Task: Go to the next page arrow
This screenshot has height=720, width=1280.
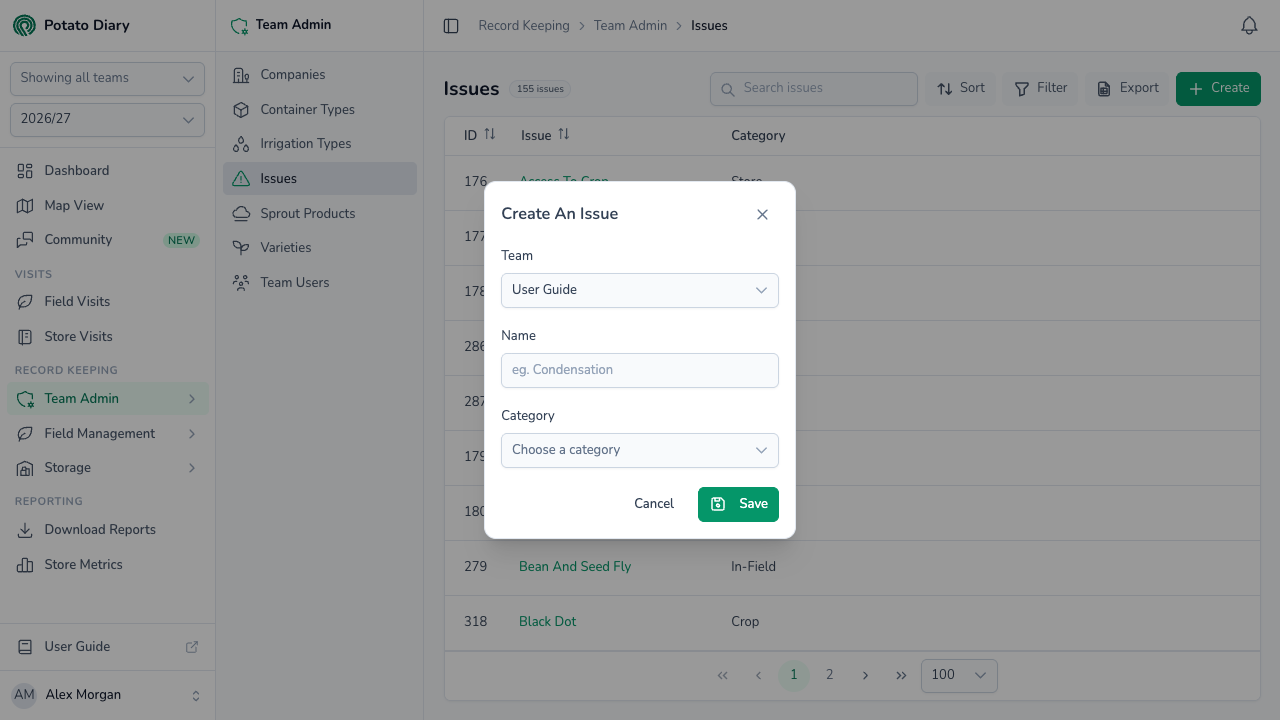Action: click(x=865, y=675)
